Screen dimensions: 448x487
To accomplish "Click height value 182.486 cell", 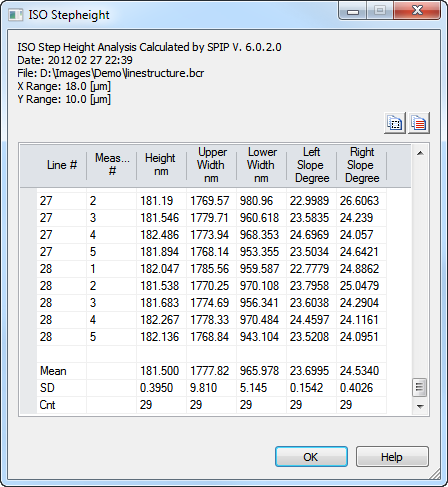I will (x=161, y=235).
